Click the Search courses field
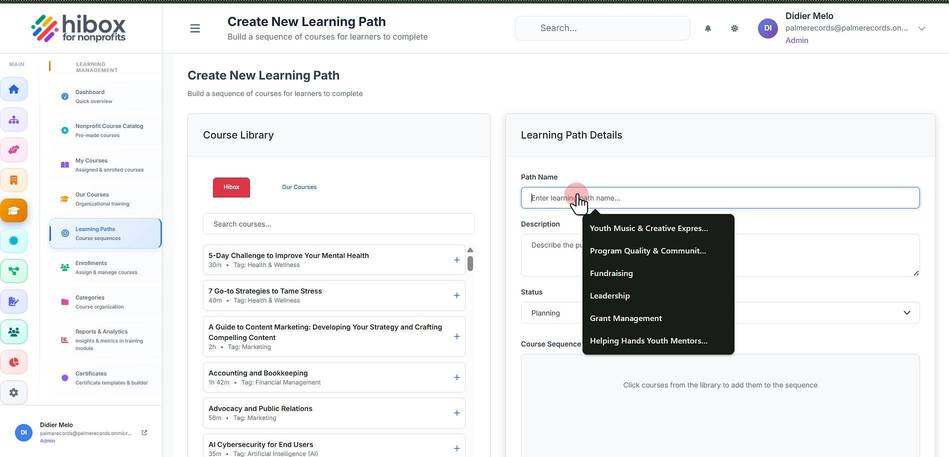Viewport: 949px width, 457px height. tap(338, 224)
